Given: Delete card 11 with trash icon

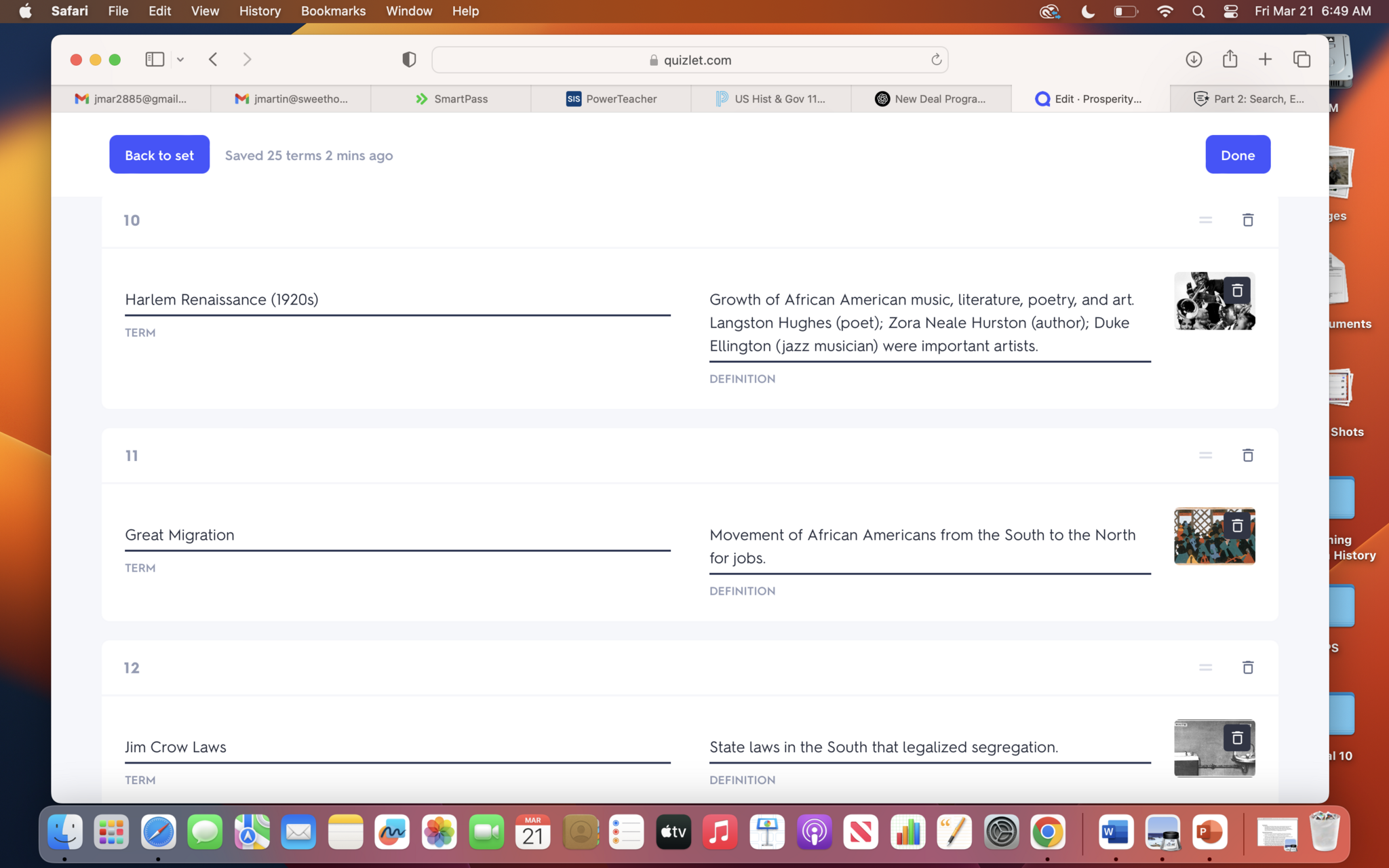Looking at the screenshot, I should (1247, 455).
